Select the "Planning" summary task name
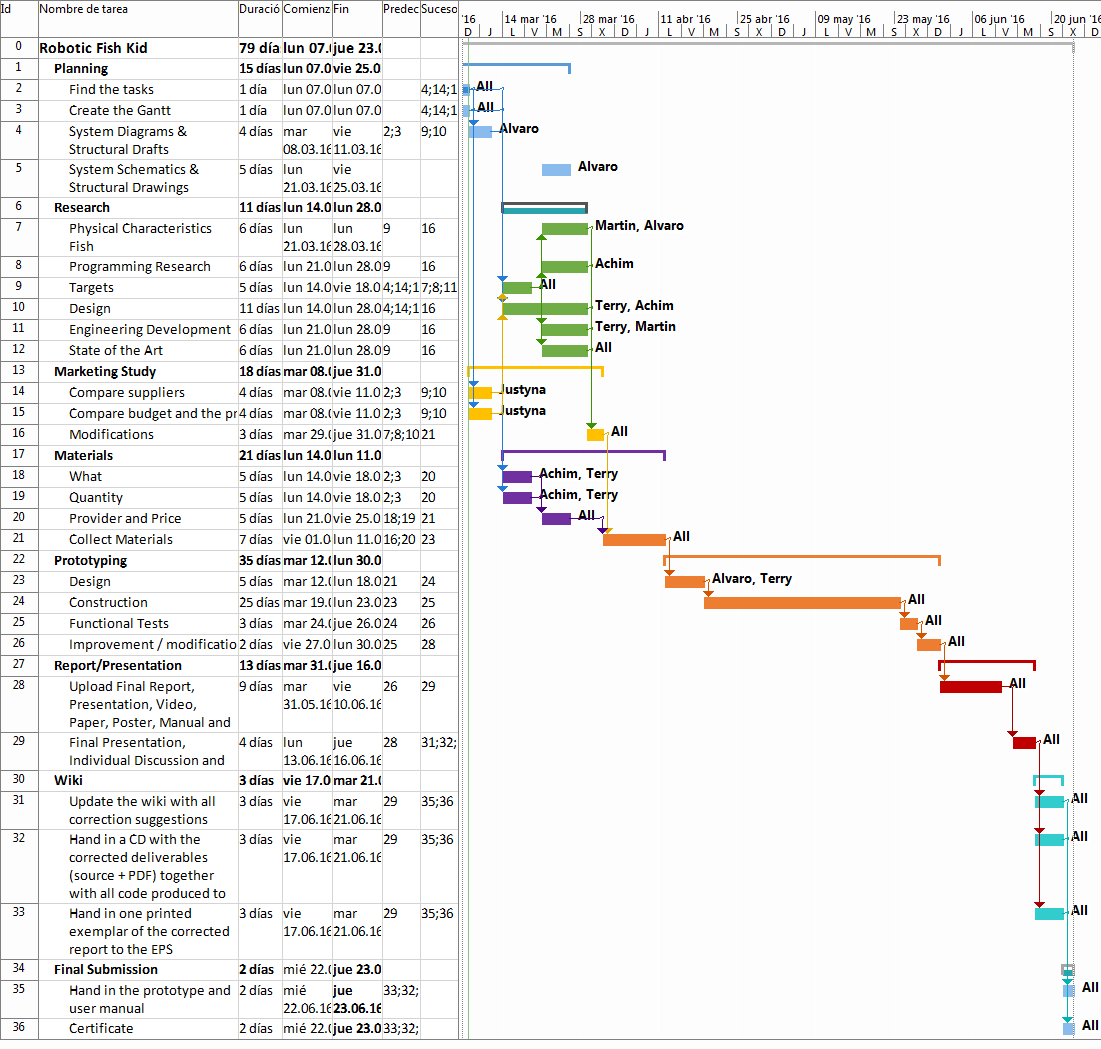Screen dimensions: 1101x1049 click(81, 69)
